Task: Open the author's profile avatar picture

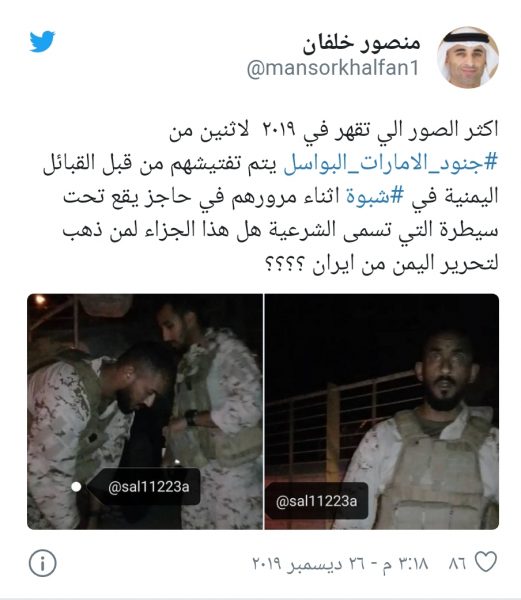Action: (468, 57)
